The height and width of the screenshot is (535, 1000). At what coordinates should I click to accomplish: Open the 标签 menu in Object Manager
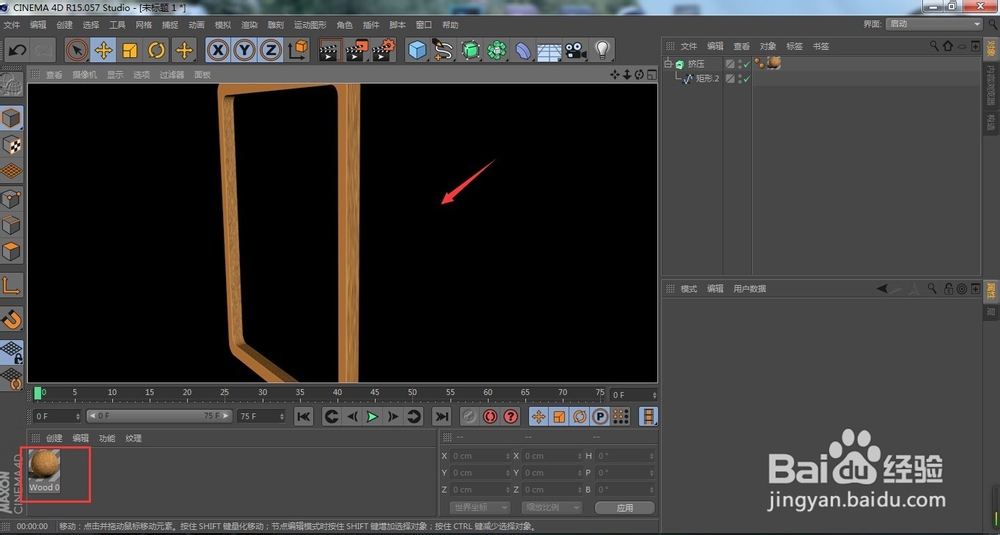coord(794,47)
